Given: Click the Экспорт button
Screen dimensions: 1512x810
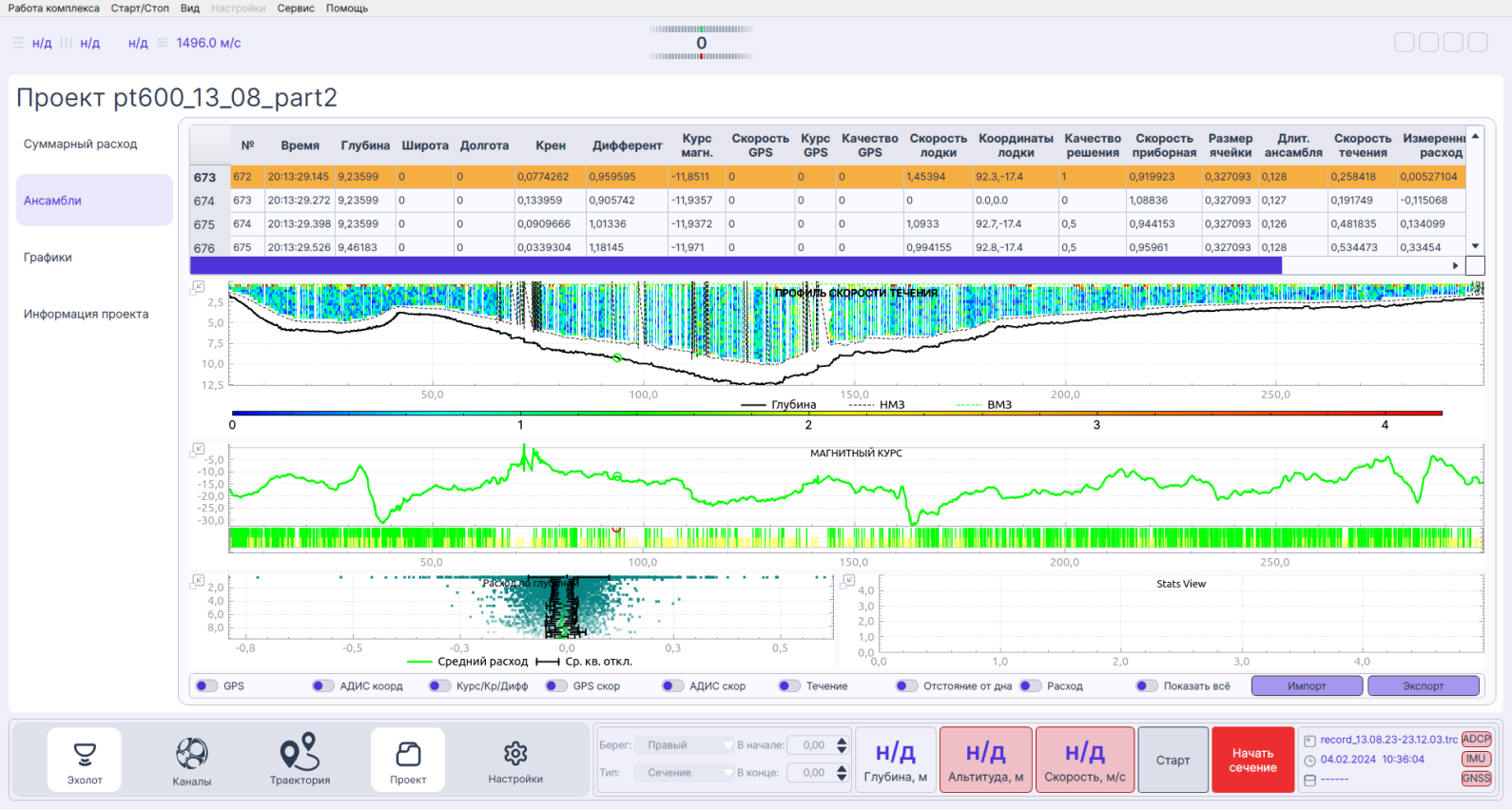Looking at the screenshot, I should pos(1423,685).
